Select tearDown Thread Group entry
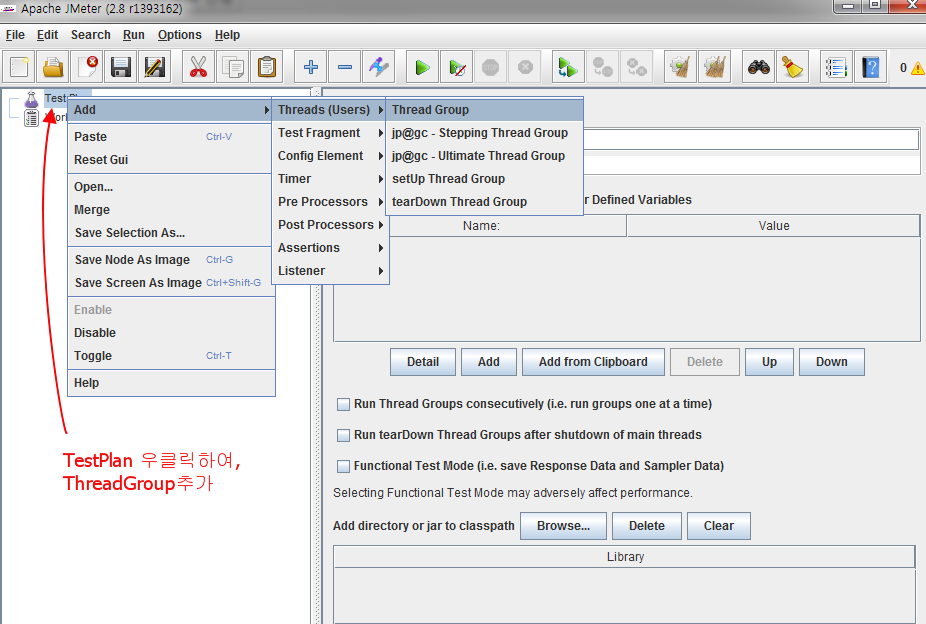Image resolution: width=926 pixels, height=624 pixels. pyautogui.click(x=484, y=202)
